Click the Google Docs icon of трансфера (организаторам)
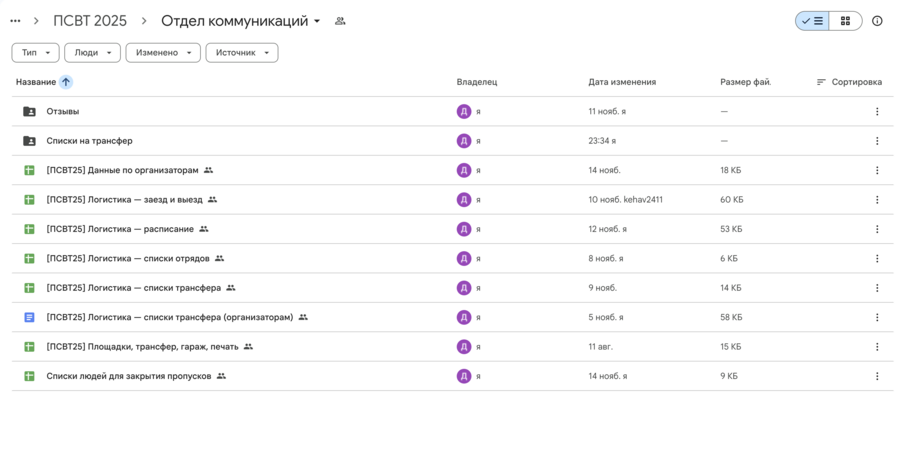 tap(29, 318)
